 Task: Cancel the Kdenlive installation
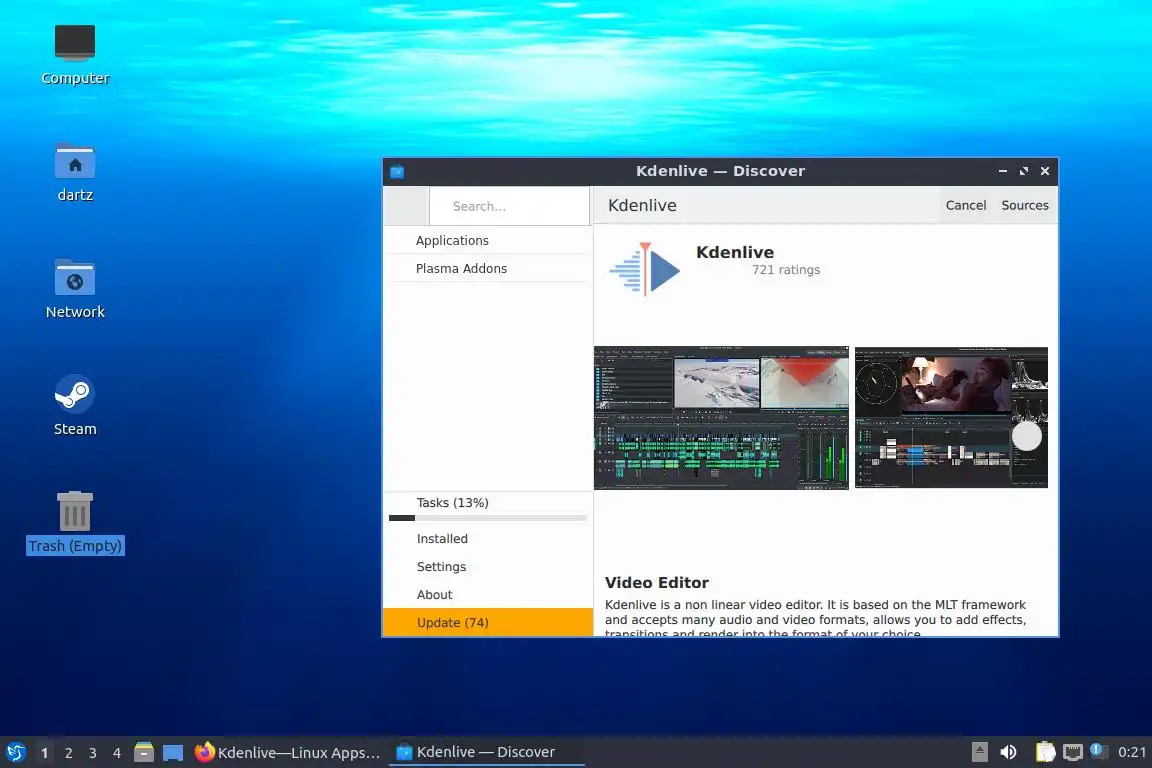click(x=965, y=205)
